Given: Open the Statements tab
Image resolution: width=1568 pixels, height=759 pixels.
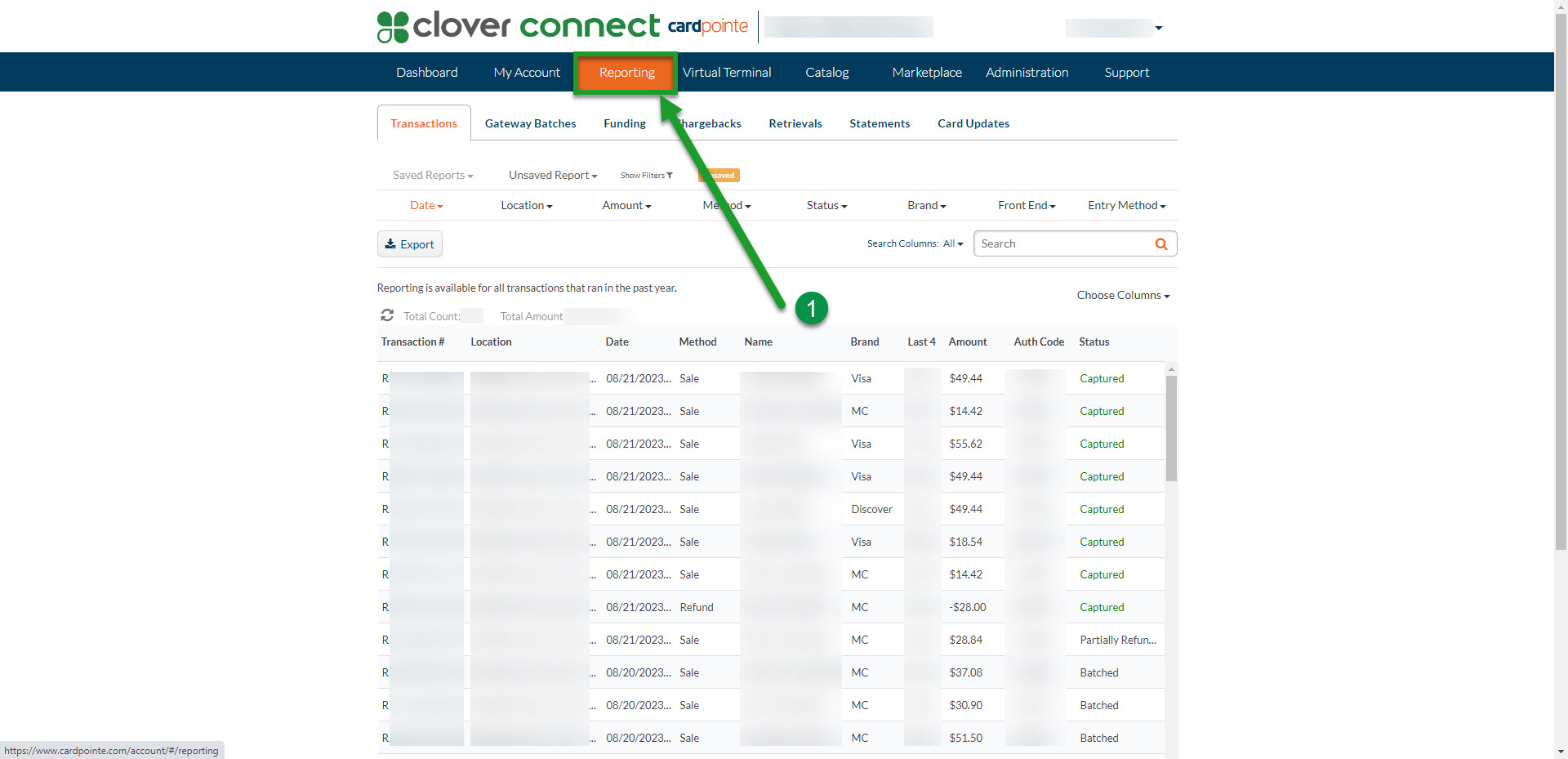Looking at the screenshot, I should 879,124.
